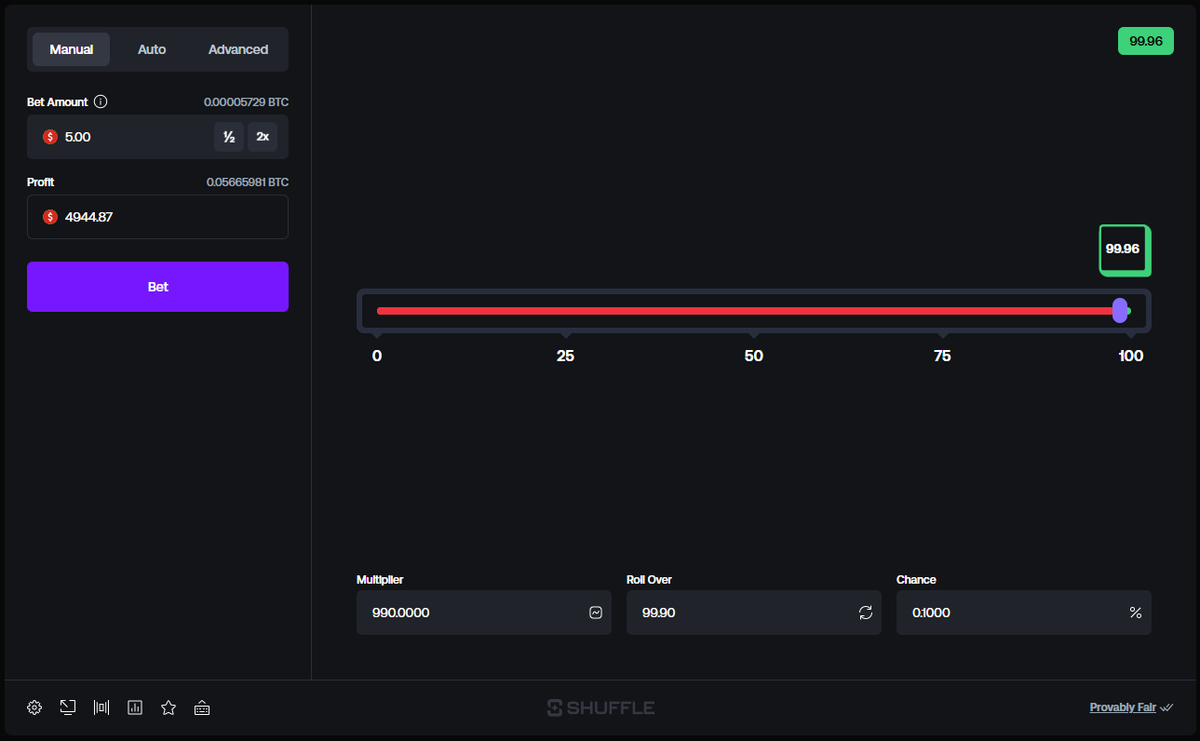The height and width of the screenshot is (741, 1200).
Task: Click the slider label 100
Action: (1131, 356)
